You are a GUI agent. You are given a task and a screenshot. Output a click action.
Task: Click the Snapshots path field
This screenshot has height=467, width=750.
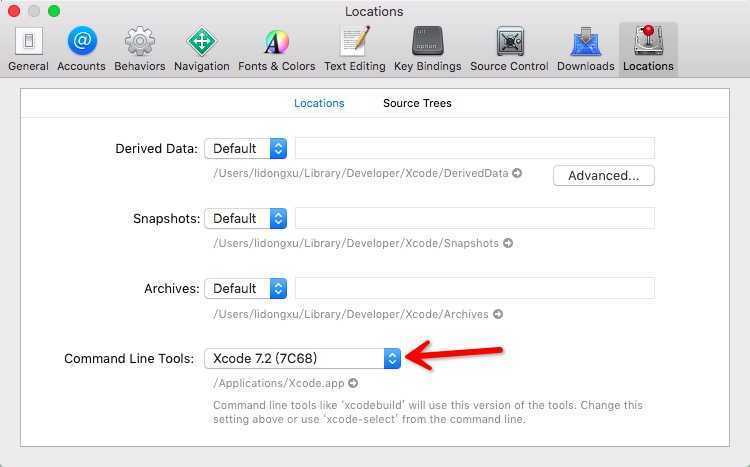coord(474,218)
